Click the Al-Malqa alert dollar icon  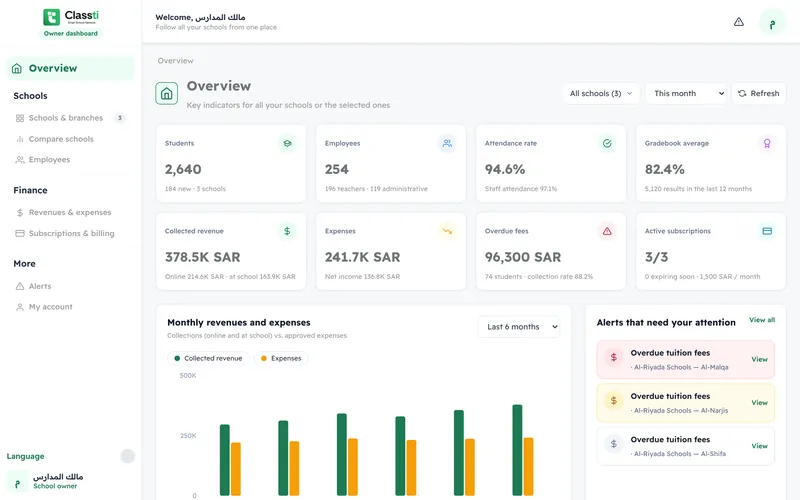[614, 358]
